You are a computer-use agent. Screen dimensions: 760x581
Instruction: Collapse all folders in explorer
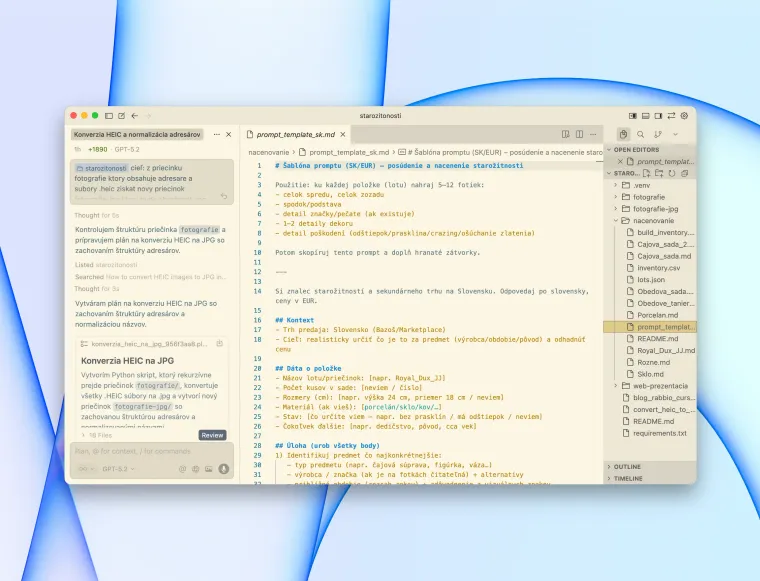[684, 173]
